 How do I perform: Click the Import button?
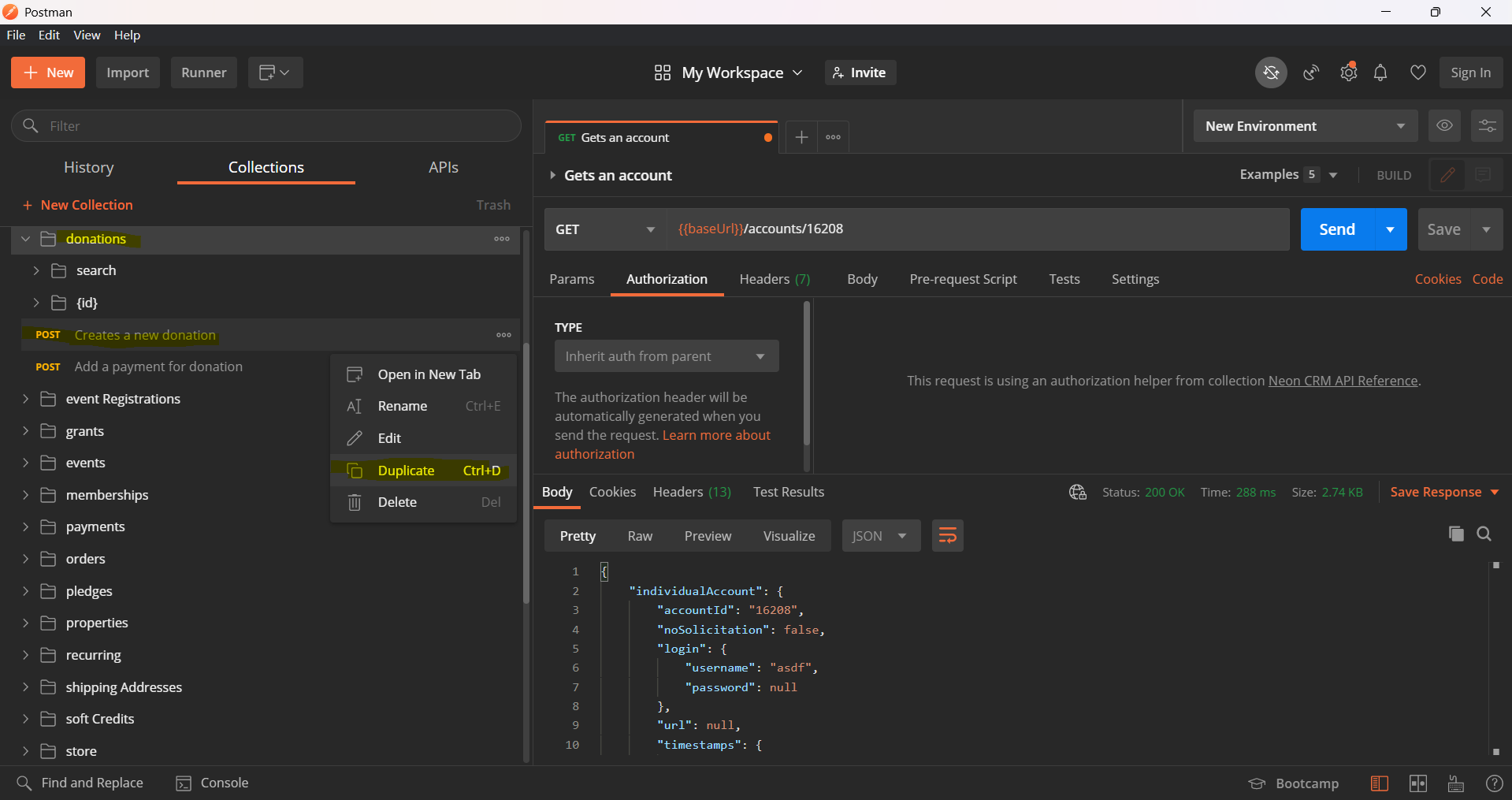(128, 73)
